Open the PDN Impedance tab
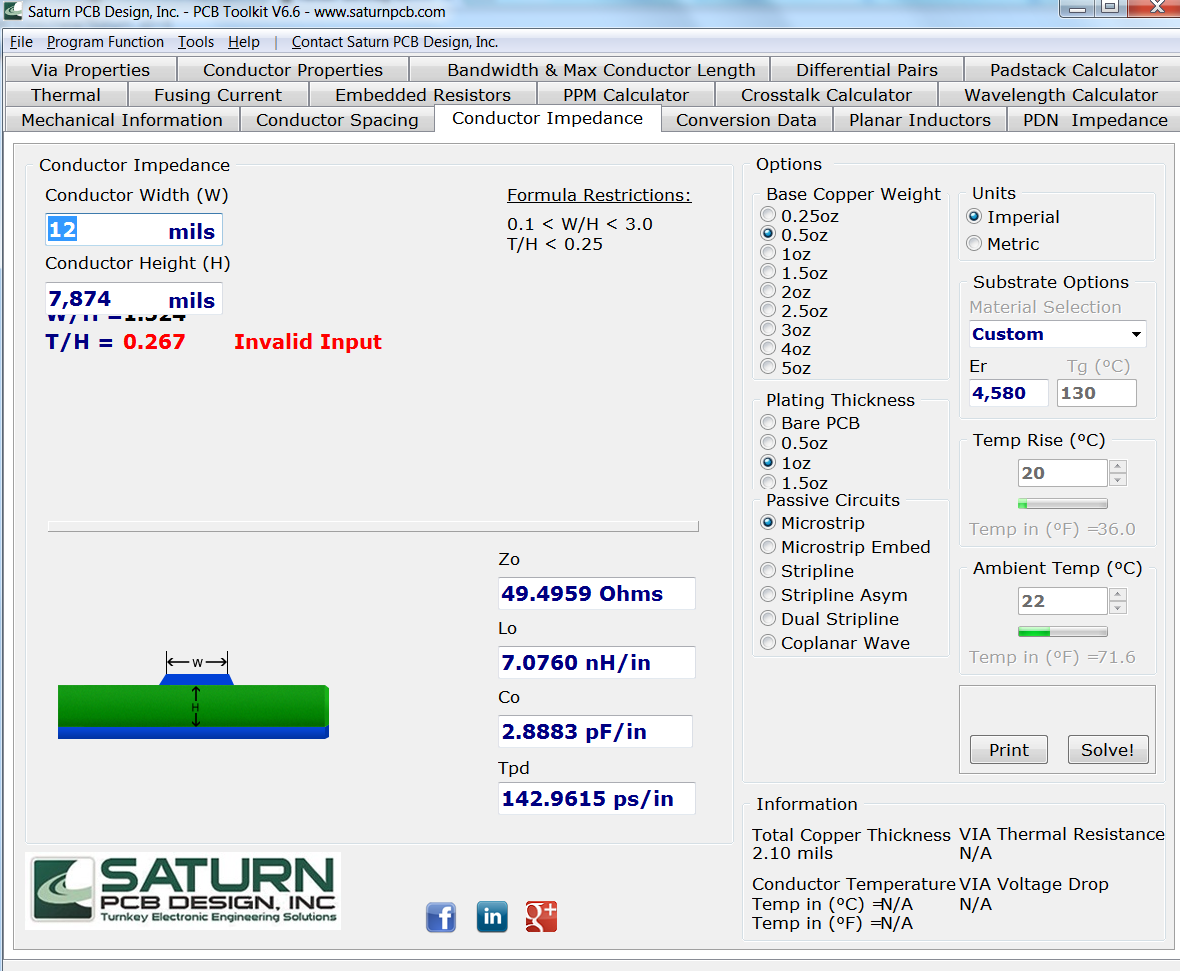 pos(1095,120)
